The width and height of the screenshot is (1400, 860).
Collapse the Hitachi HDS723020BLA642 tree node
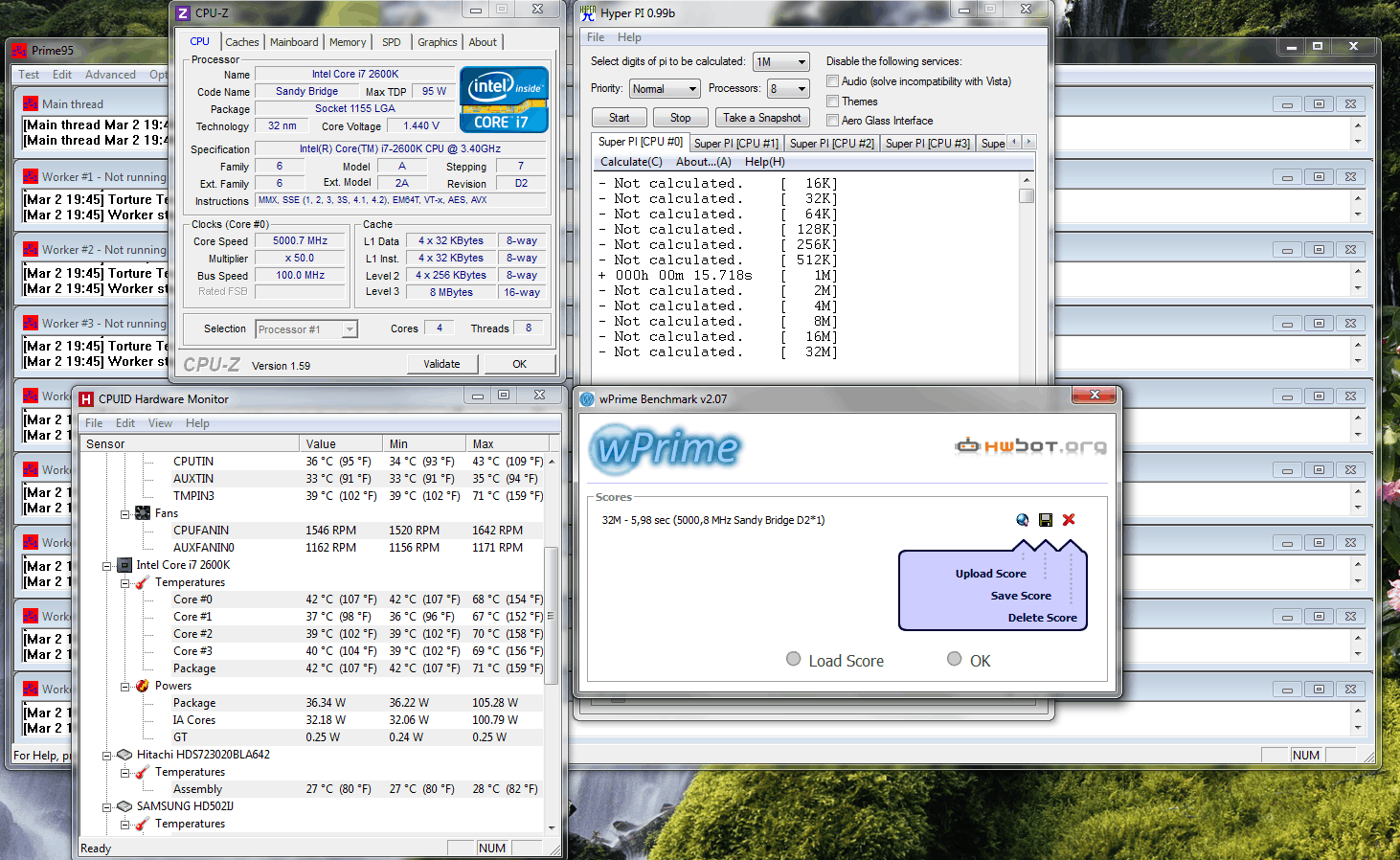click(107, 755)
